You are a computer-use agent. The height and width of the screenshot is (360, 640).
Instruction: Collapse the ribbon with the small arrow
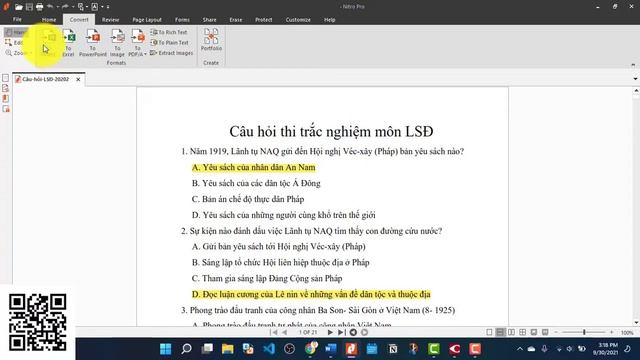pos(633,65)
